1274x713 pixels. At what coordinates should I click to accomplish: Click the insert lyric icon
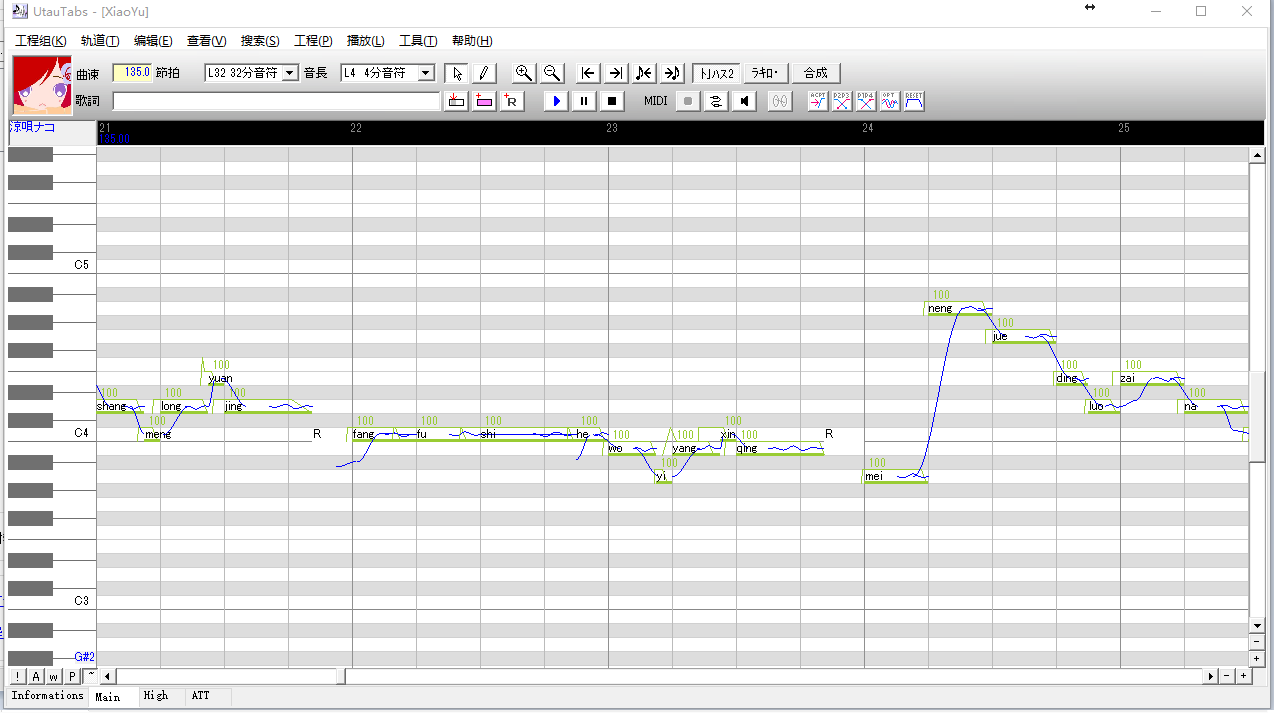(457, 101)
